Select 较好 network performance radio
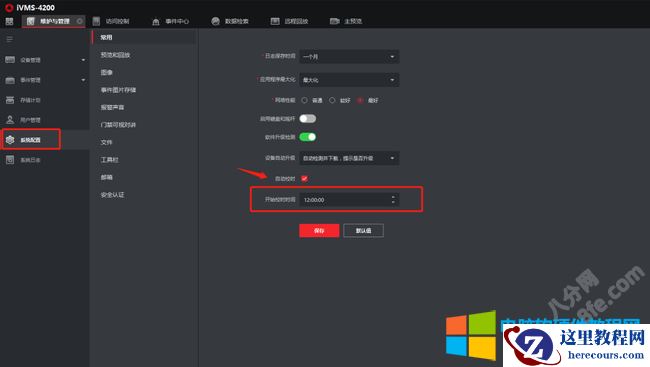Screen dimensions: 650x367 (332, 100)
